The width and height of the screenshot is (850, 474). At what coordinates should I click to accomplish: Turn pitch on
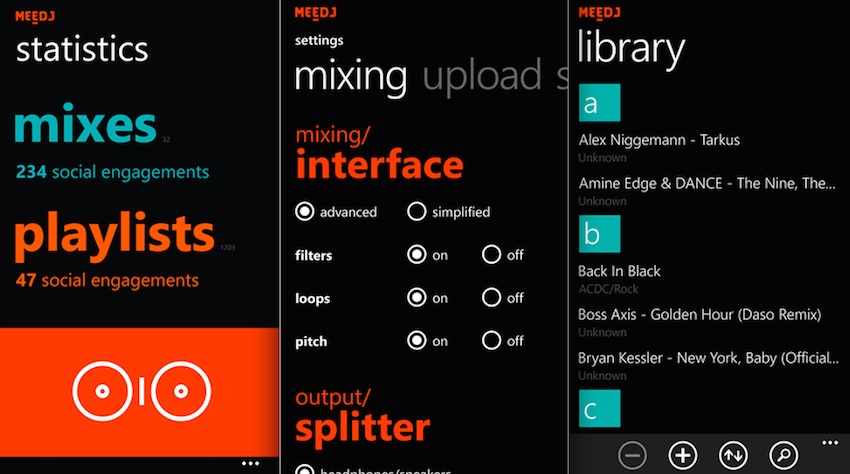pos(416,341)
